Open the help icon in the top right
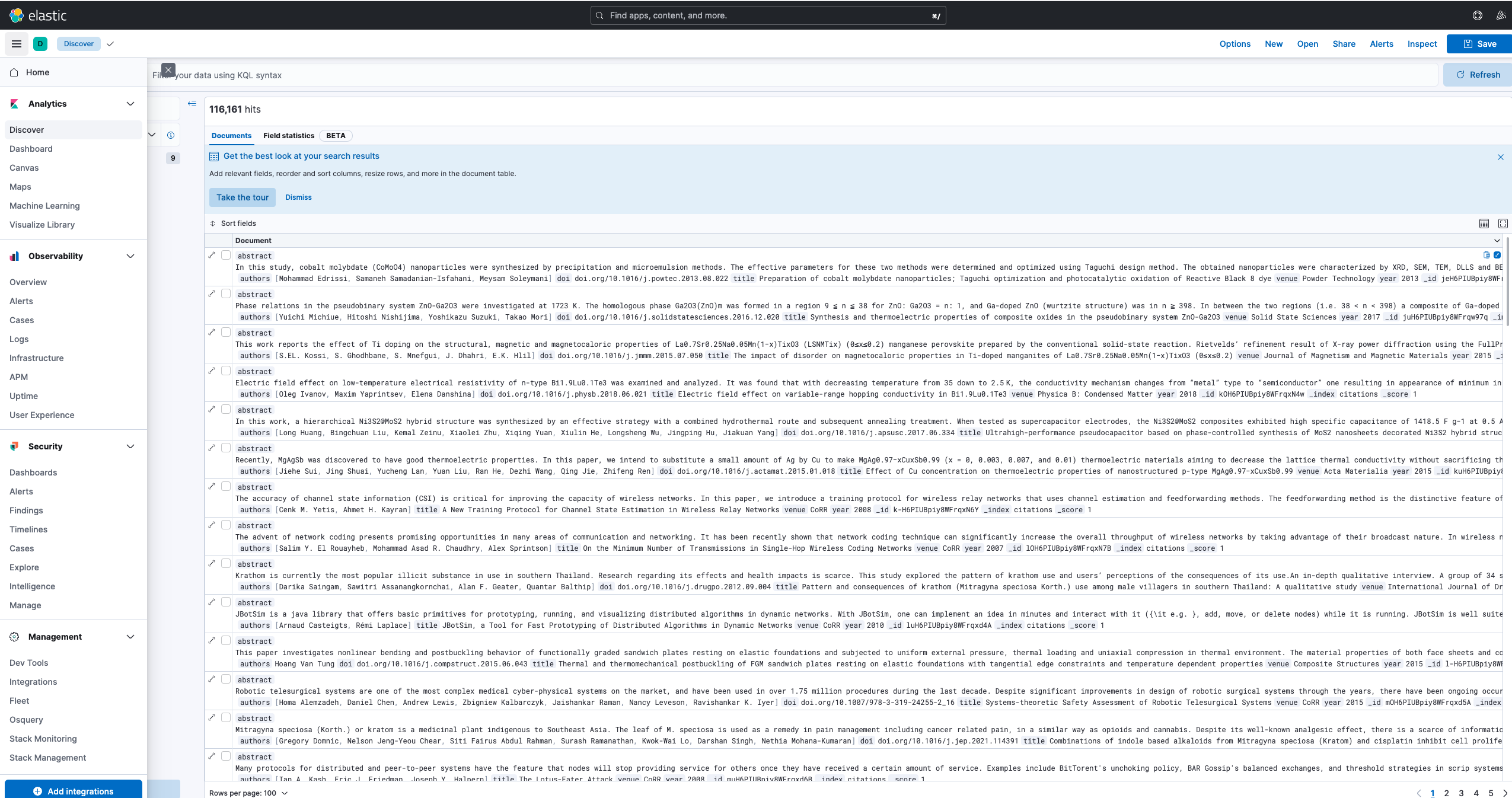The width and height of the screenshot is (1512, 798). [x=1477, y=15]
